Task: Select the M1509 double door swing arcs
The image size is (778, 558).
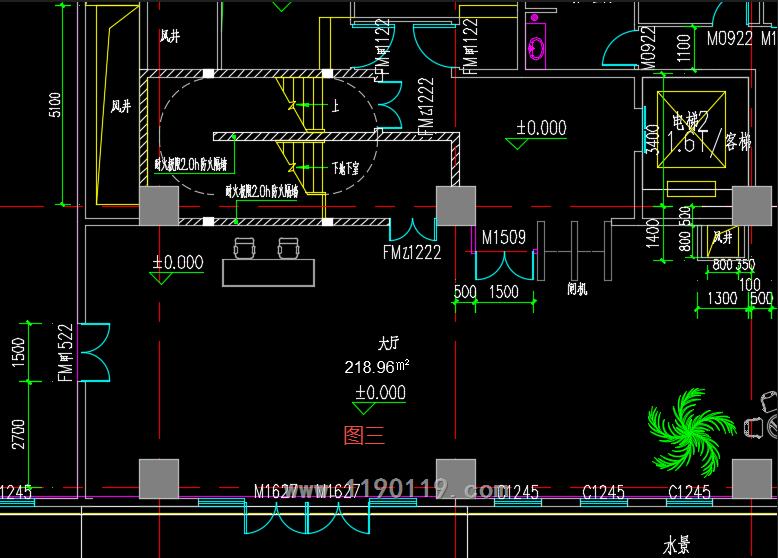Action: [504, 264]
